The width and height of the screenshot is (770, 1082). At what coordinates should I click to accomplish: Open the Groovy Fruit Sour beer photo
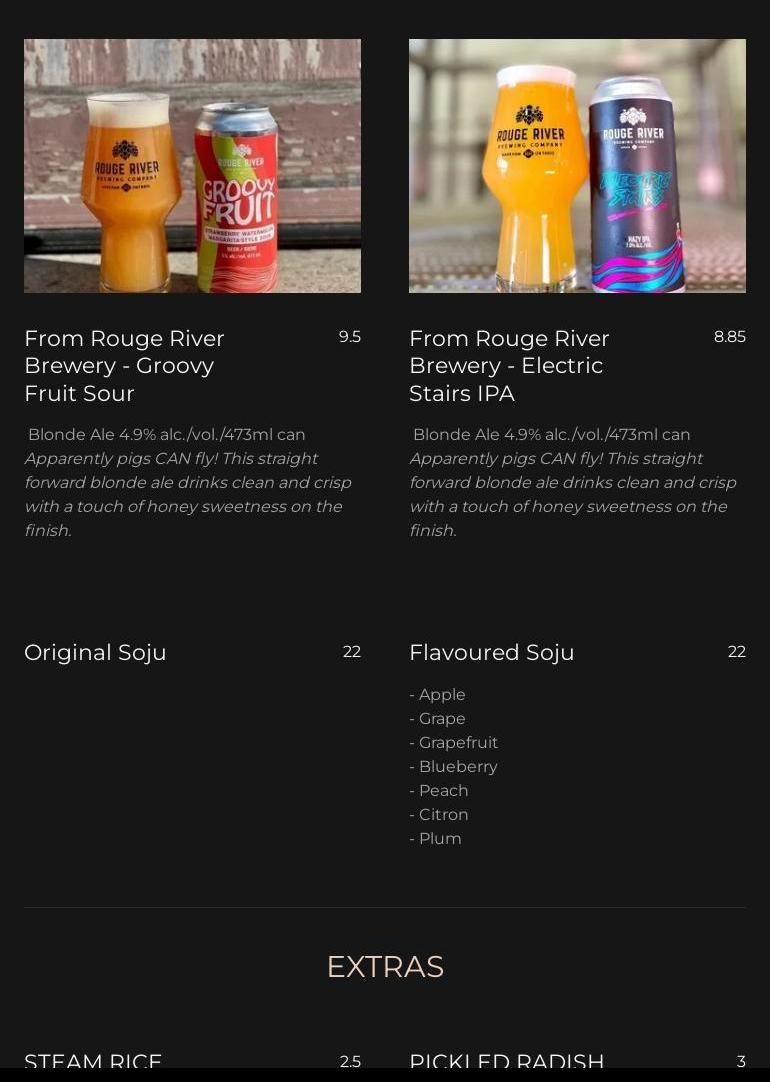[192, 166]
